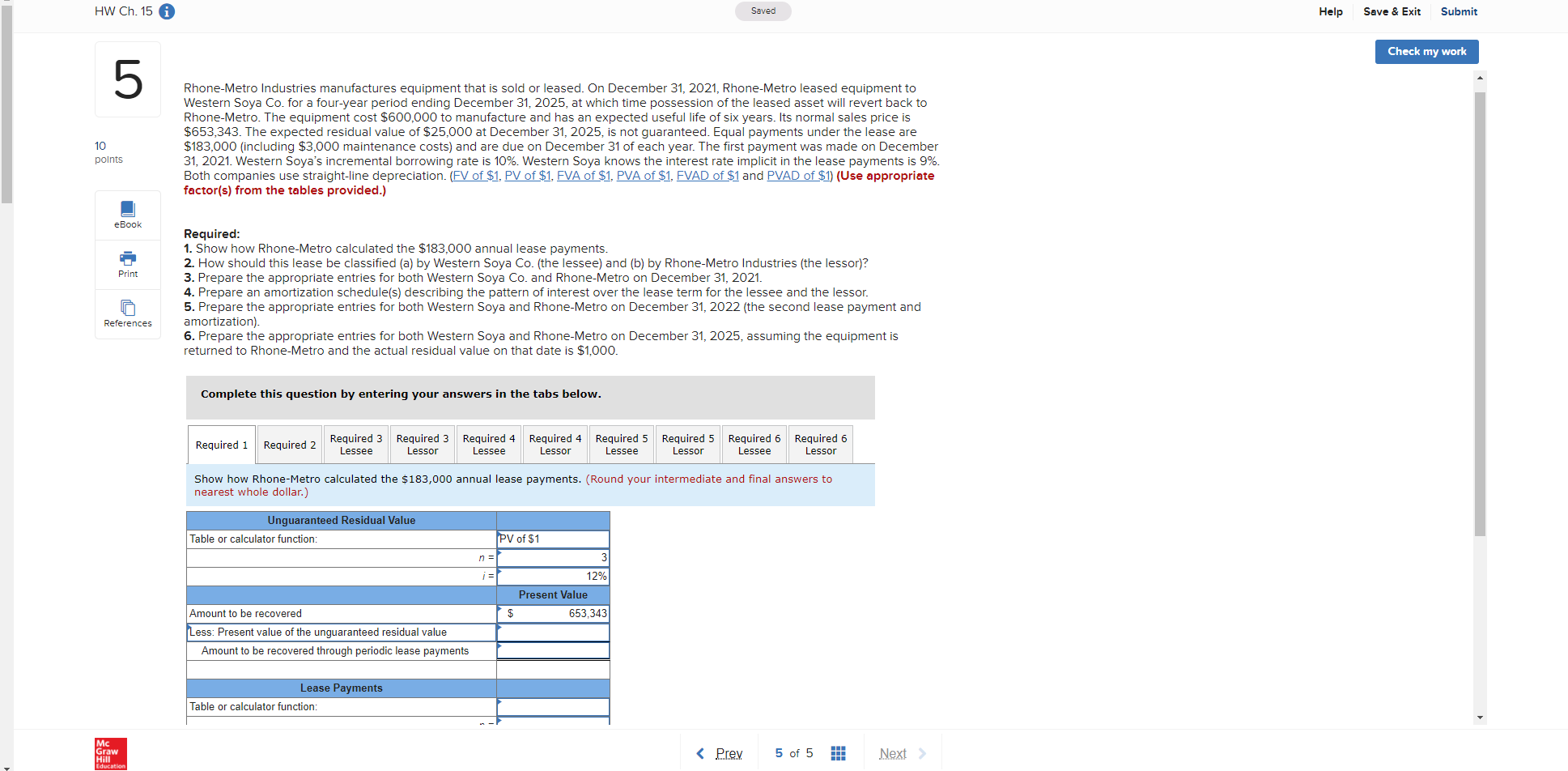Screen dimensions: 1568x771
Task: Open the question map grid icon
Action: tap(838, 753)
